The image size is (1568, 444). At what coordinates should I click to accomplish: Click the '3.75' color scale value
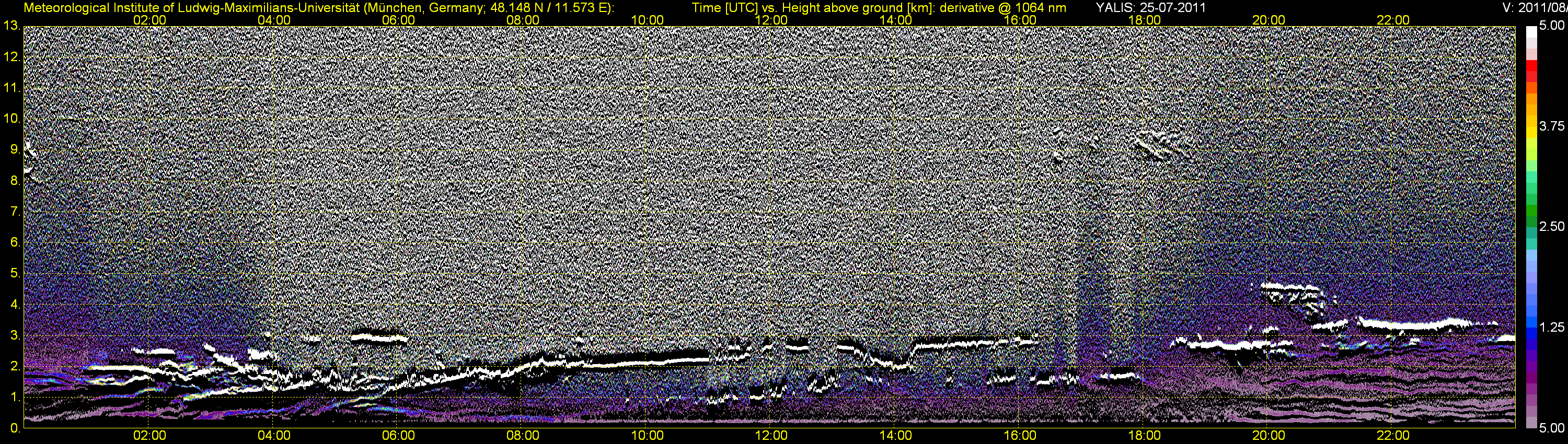pos(1552,126)
